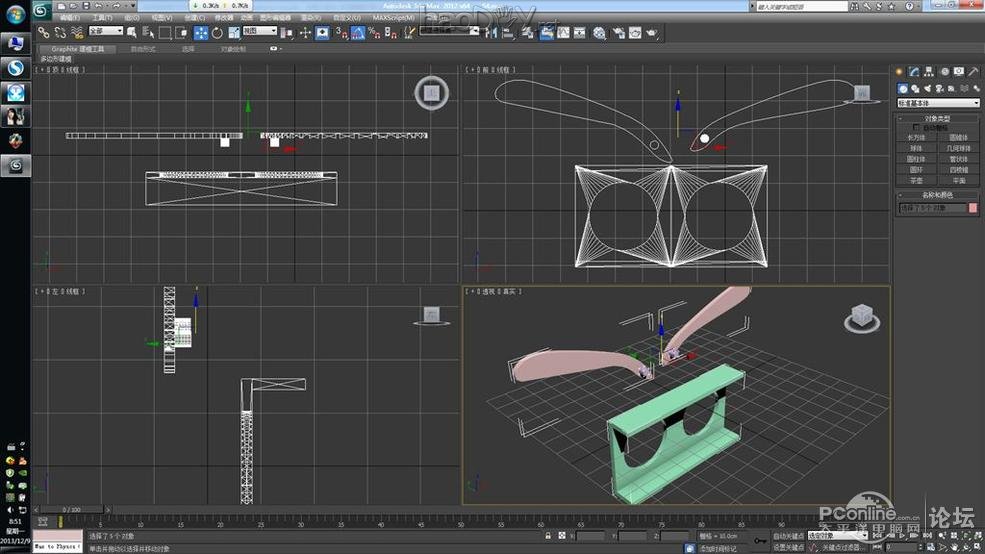Toggle the 自动关键点 auto key button
This screenshot has height=554, width=985.
coord(788,537)
